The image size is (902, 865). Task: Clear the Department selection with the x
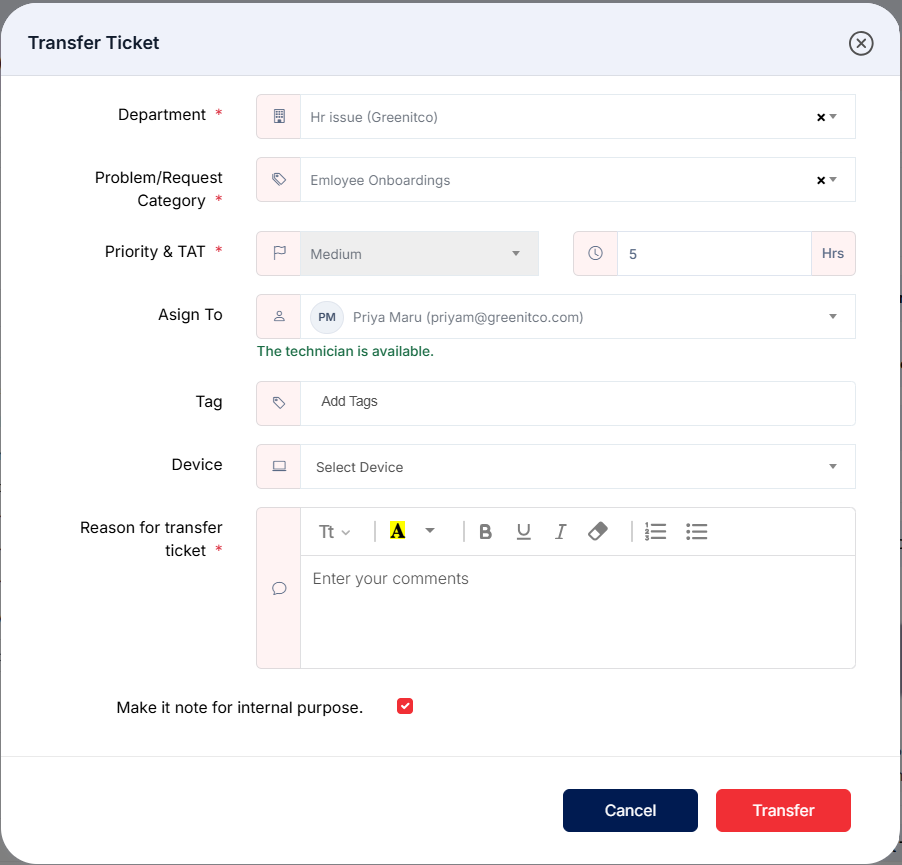coord(821,117)
